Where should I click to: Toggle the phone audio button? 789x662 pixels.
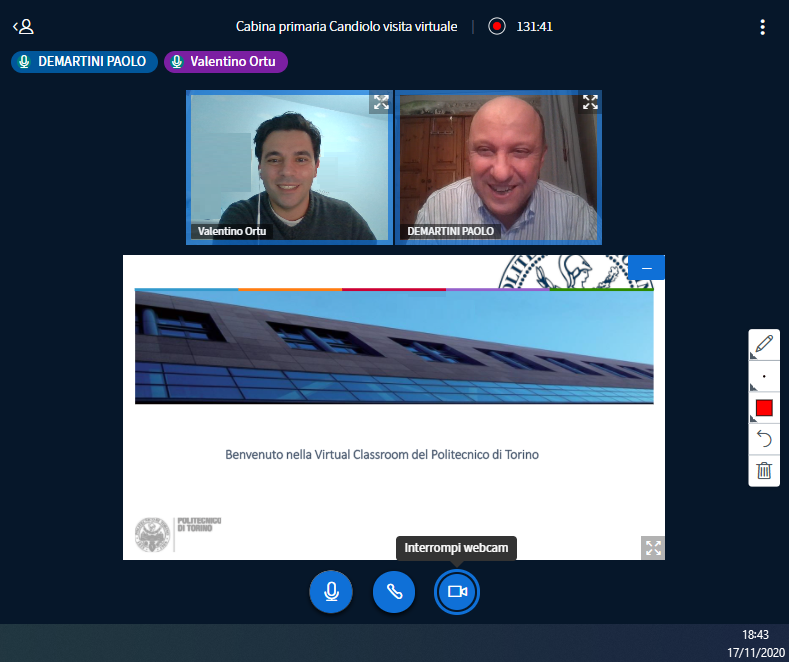(394, 592)
